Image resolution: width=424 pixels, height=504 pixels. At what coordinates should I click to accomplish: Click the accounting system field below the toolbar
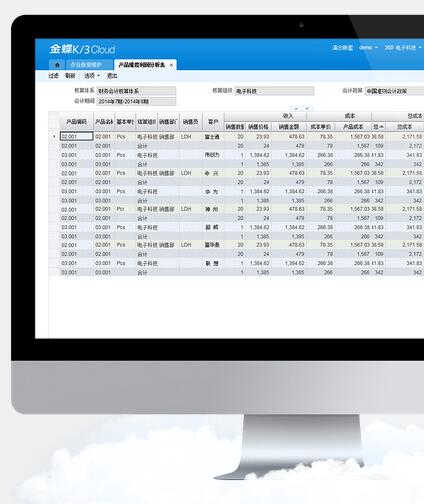click(136, 91)
